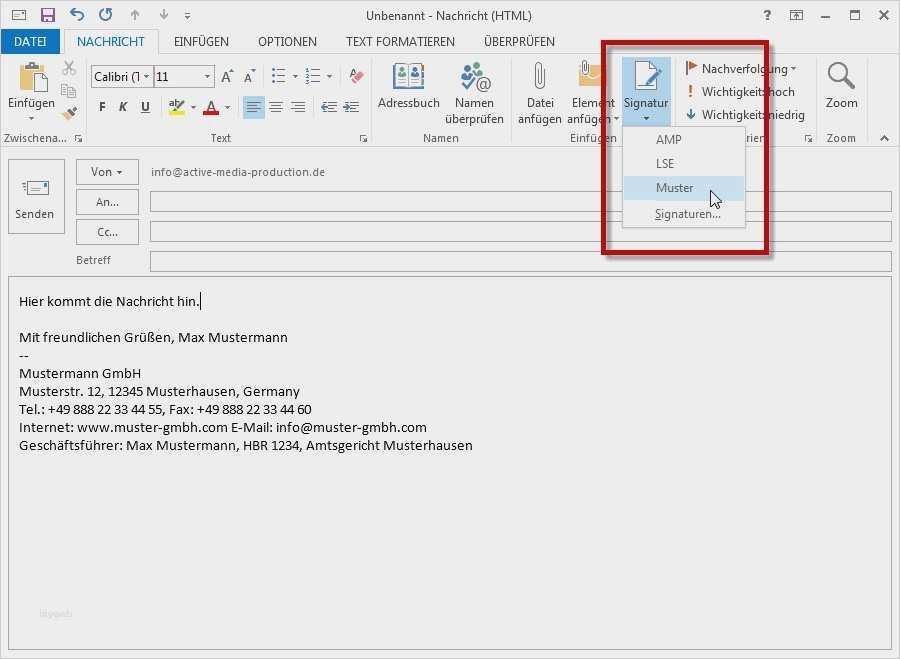Expand the font size dropdown
The image size is (900, 659).
click(x=207, y=76)
